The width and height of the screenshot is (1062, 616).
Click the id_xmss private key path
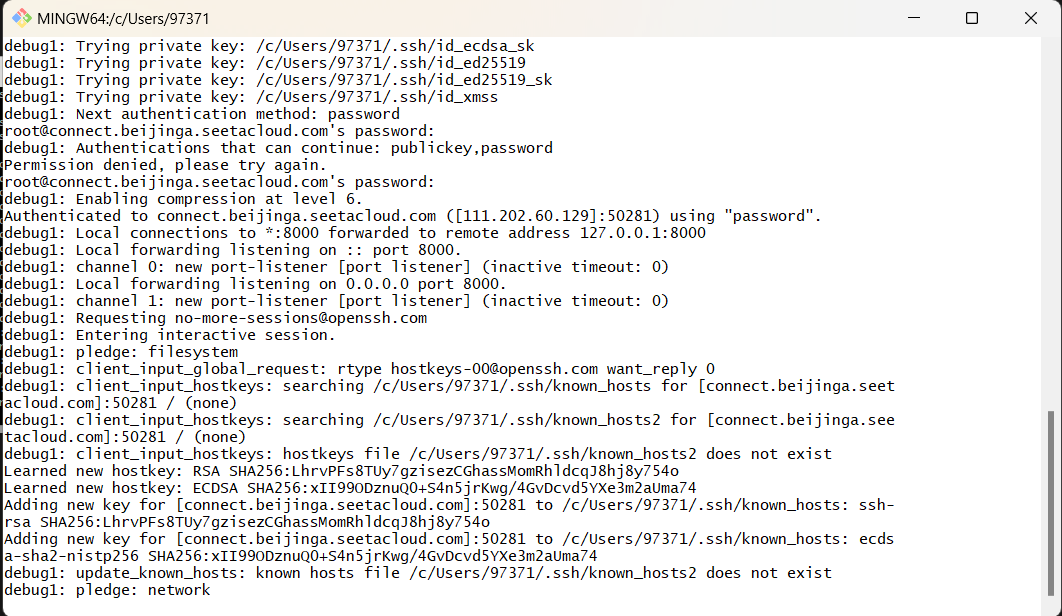click(x=377, y=97)
